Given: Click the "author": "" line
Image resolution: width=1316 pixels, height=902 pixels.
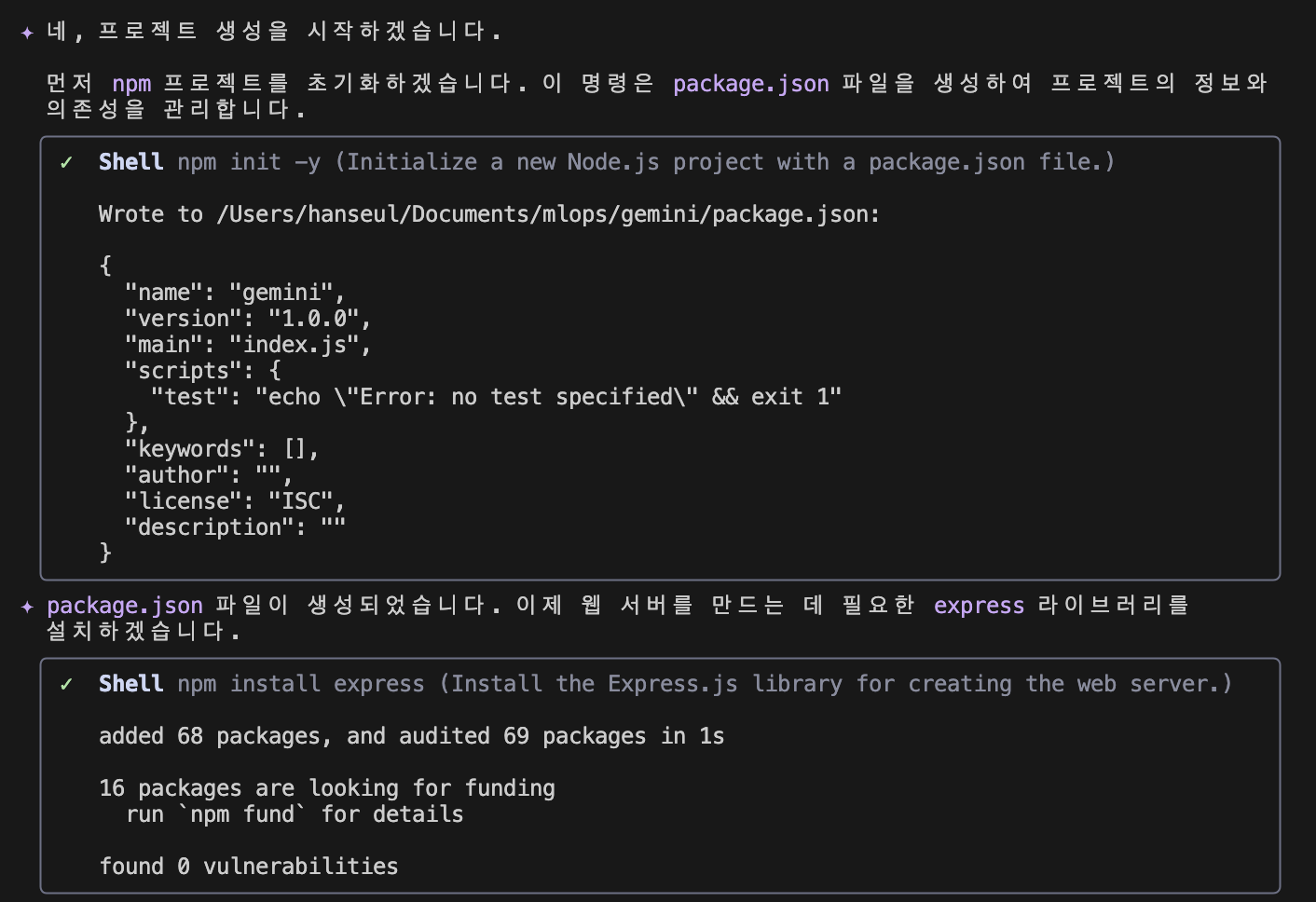Looking at the screenshot, I should click(209, 475).
